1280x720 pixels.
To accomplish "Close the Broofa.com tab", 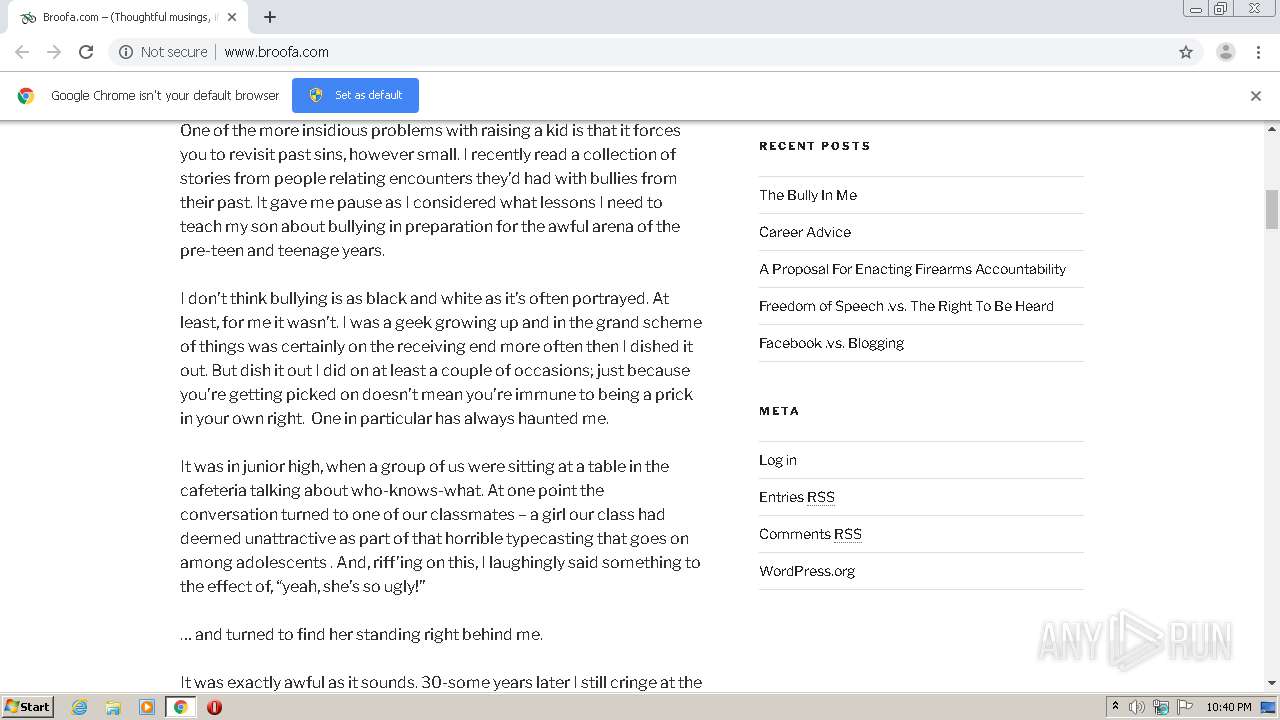I will click(232, 17).
